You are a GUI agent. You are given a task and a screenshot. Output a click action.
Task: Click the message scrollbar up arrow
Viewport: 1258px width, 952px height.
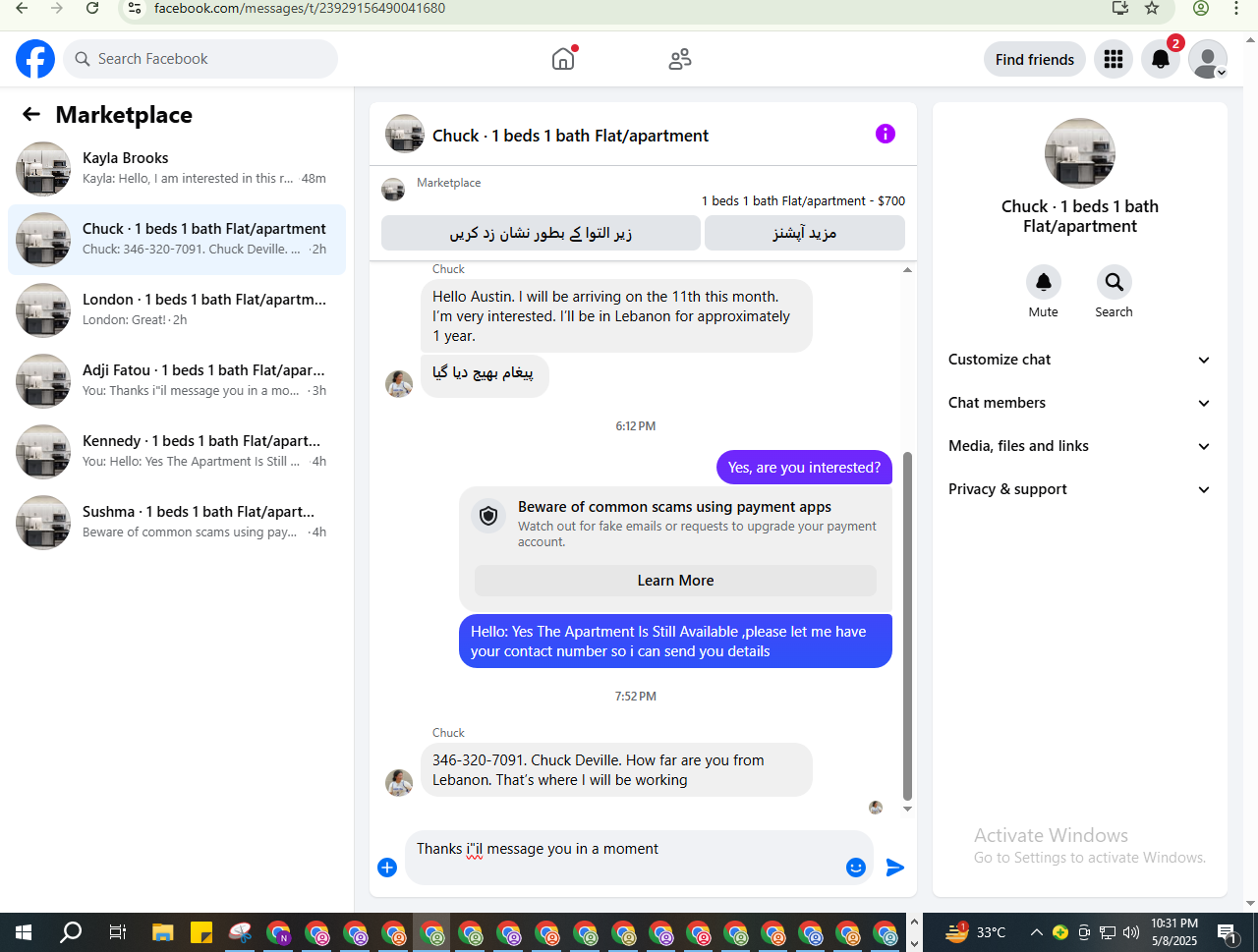click(907, 269)
